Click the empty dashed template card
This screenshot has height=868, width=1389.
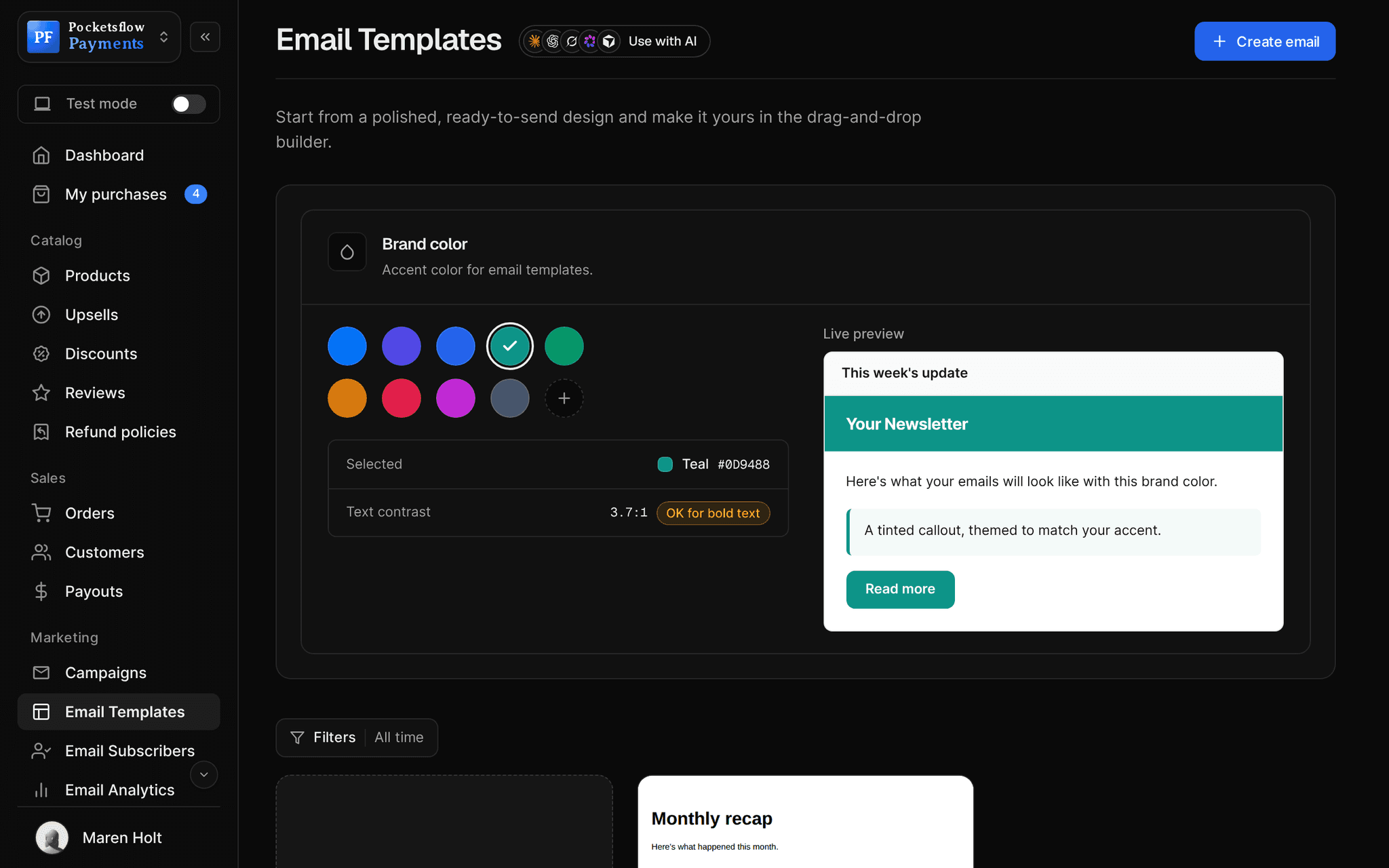click(444, 822)
